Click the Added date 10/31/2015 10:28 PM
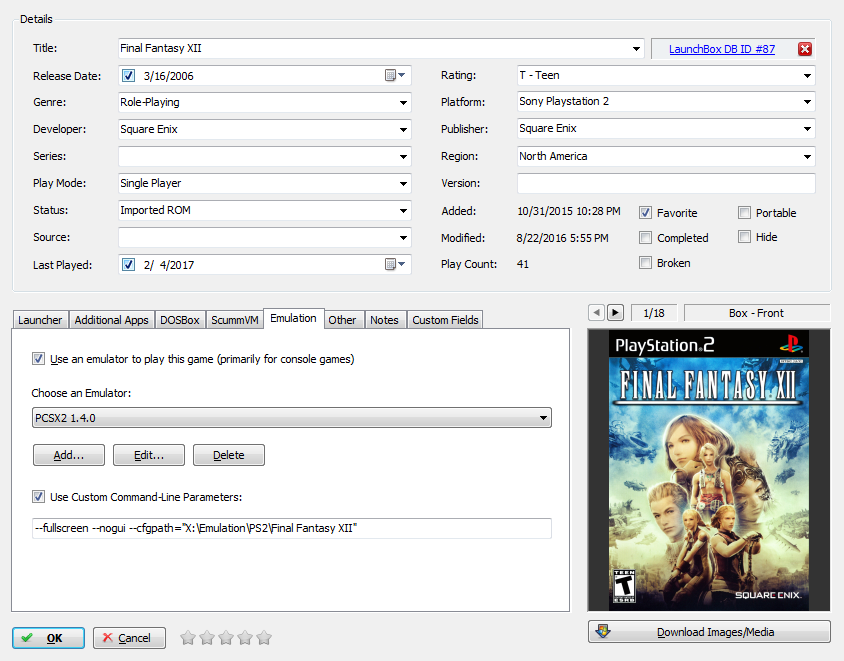Screen dimensions: 844x661 pos(568,211)
